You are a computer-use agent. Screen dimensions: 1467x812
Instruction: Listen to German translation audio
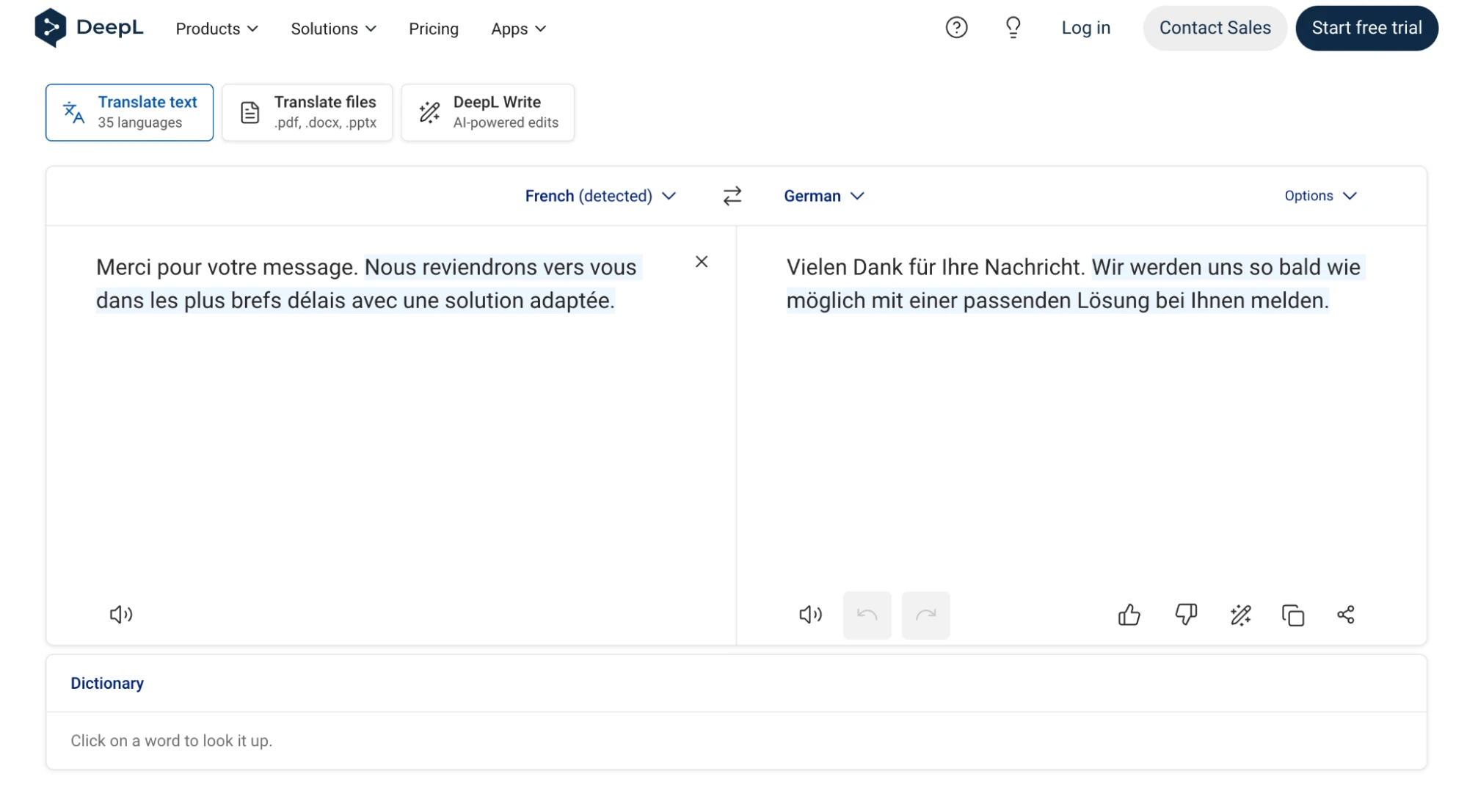click(x=810, y=614)
